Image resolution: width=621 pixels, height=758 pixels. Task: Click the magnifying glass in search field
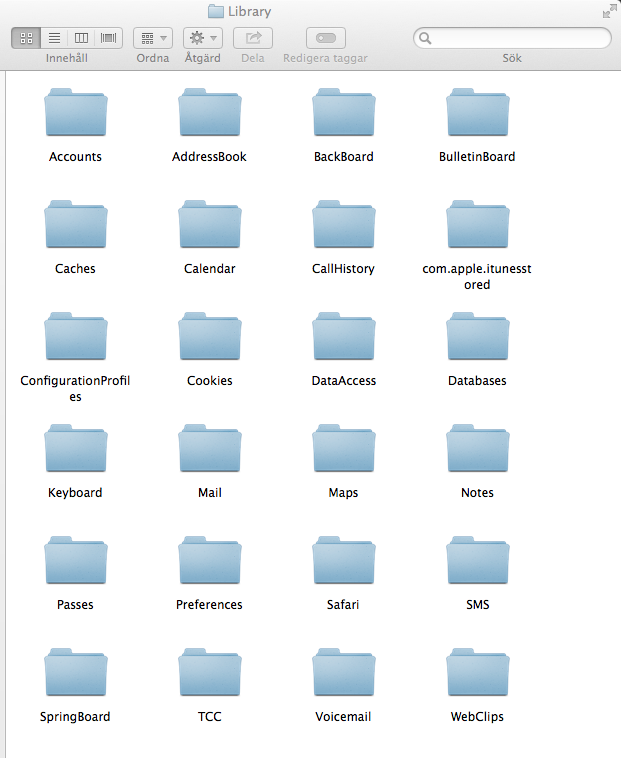tap(425, 38)
